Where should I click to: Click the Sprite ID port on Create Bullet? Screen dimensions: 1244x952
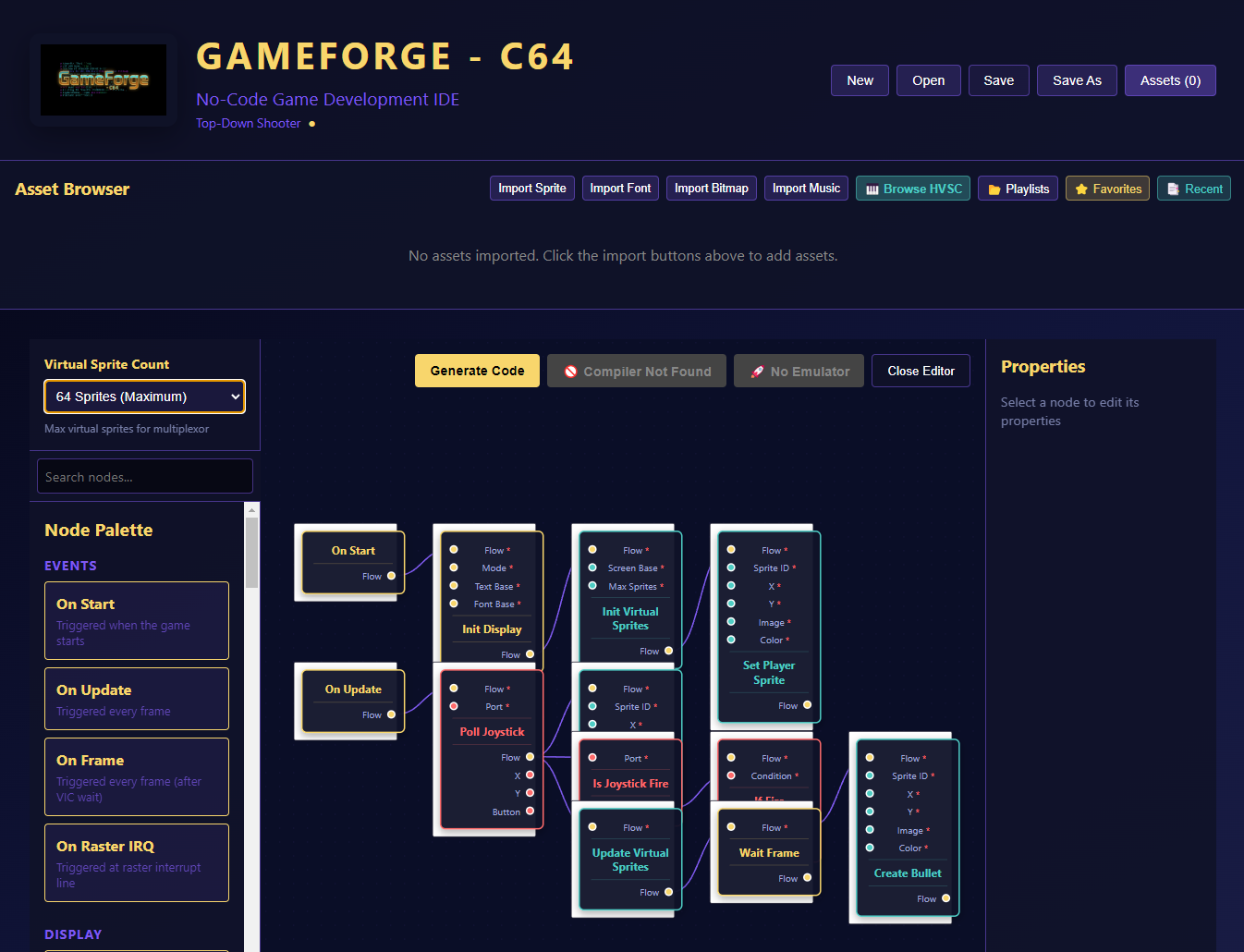[870, 775]
